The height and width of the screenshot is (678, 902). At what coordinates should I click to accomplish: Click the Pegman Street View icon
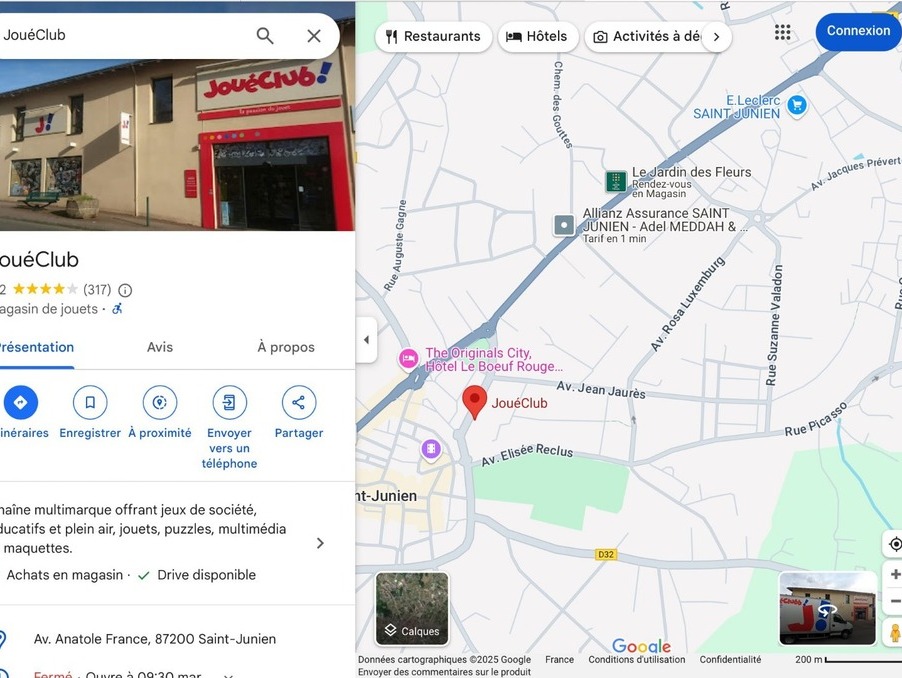[x=895, y=633]
